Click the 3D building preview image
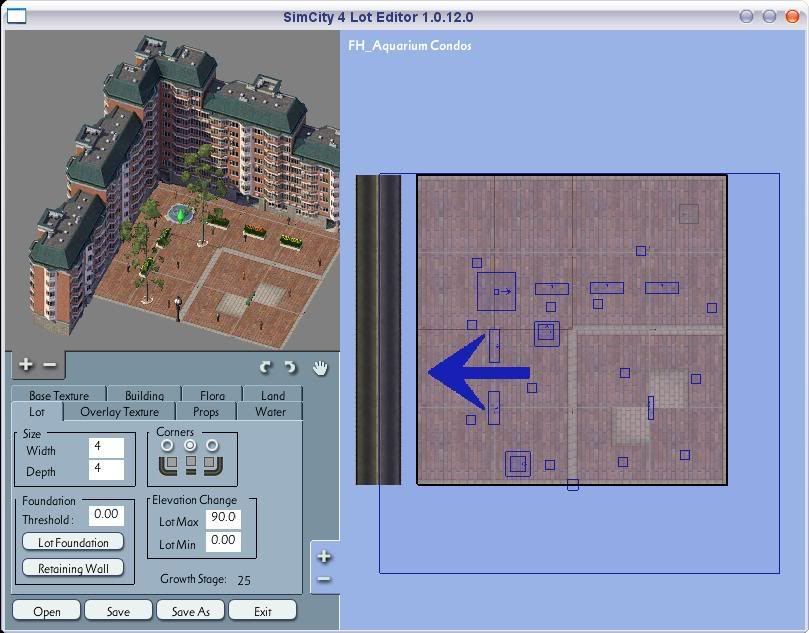The image size is (809, 633). (x=172, y=190)
